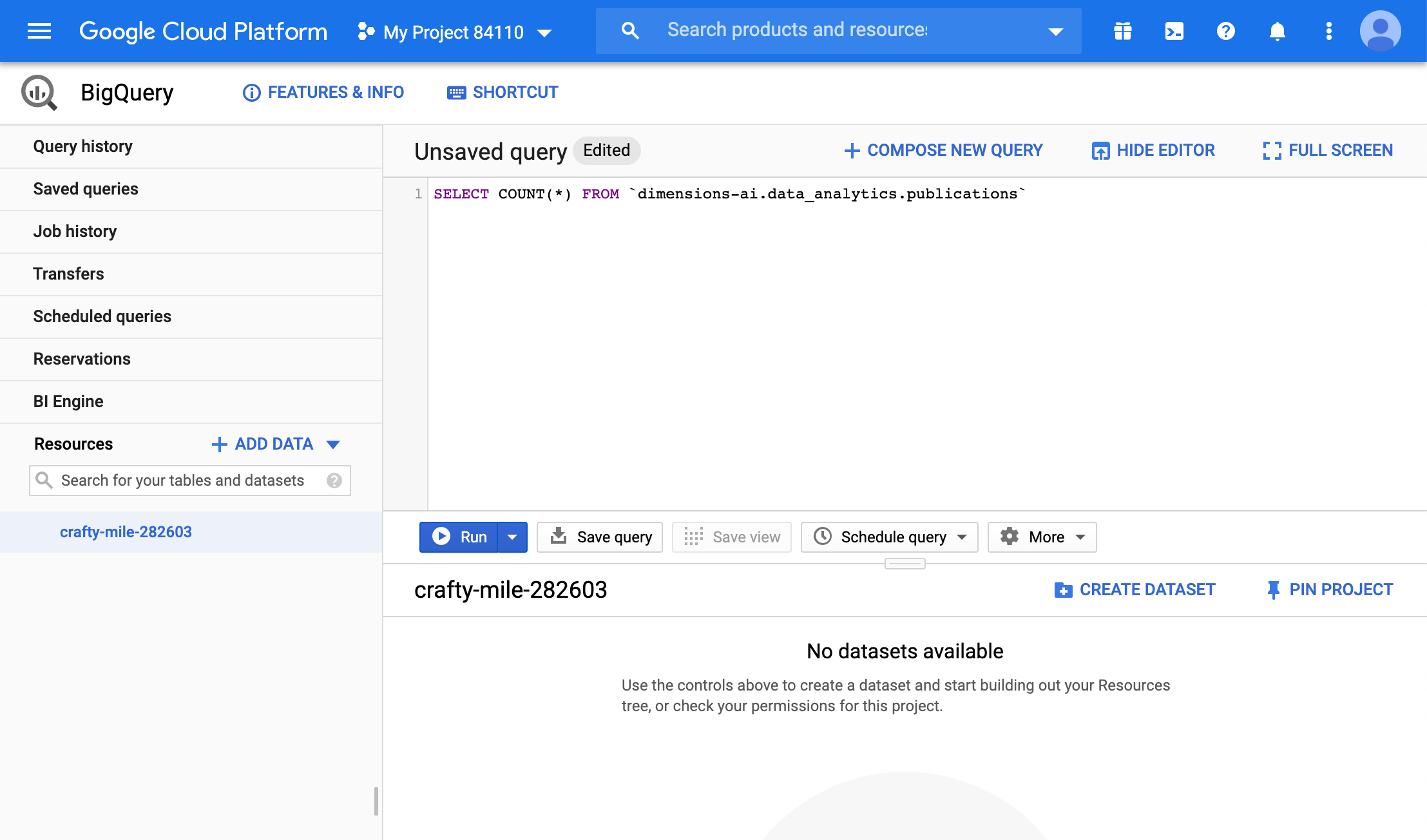Click HIDE EDITOR

[1153, 150]
